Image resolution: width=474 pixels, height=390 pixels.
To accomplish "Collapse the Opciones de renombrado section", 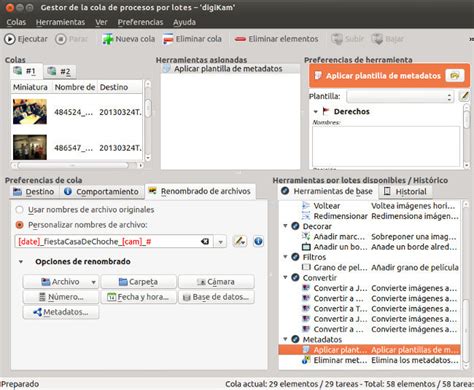I will [21, 262].
